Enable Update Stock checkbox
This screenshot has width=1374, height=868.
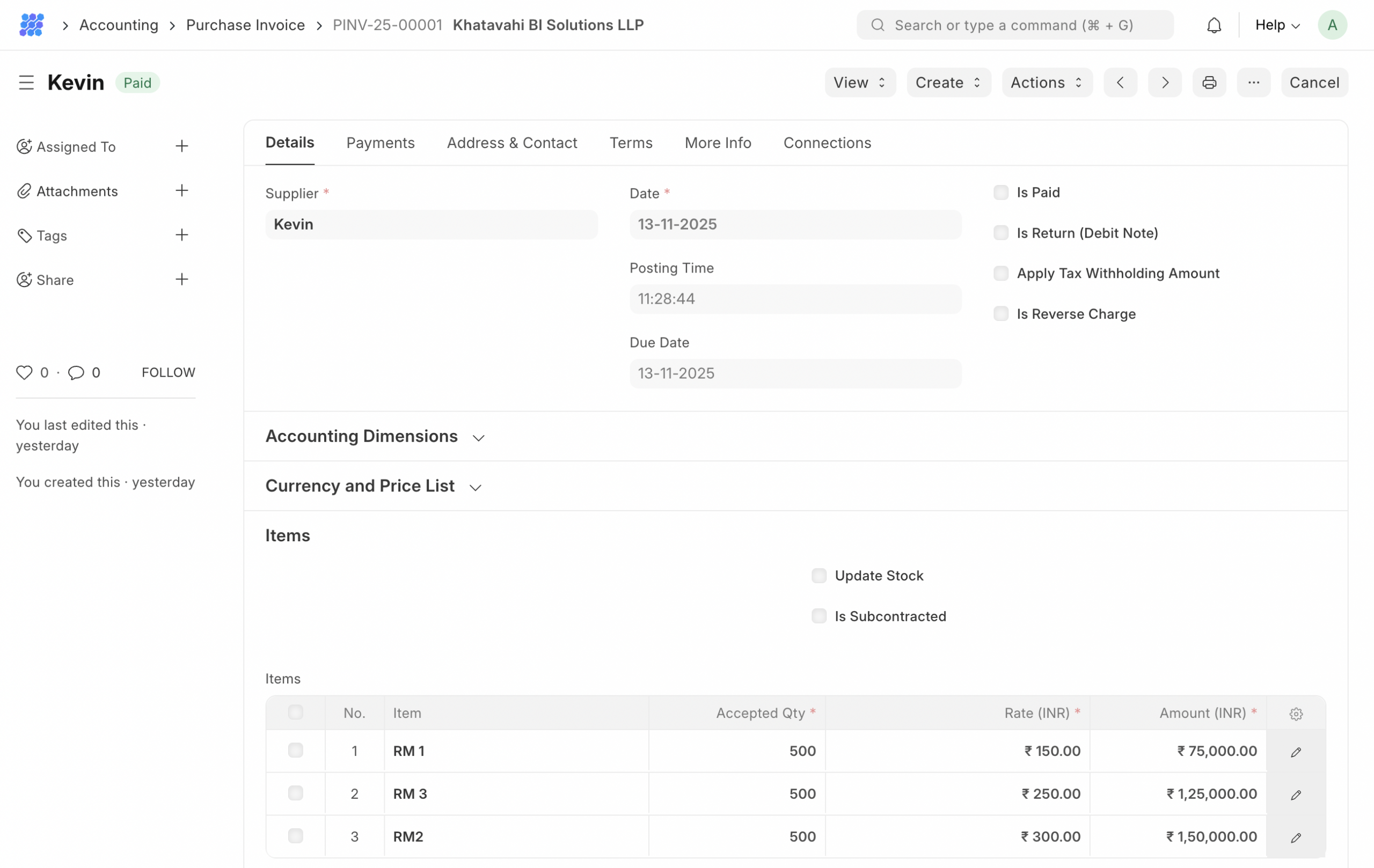819,576
